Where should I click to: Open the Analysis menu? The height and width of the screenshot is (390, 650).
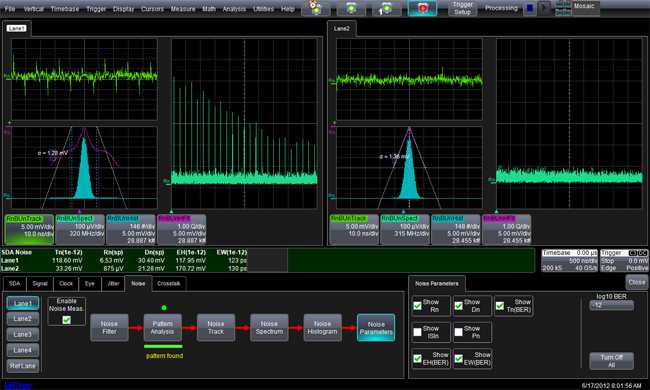pyautogui.click(x=234, y=9)
